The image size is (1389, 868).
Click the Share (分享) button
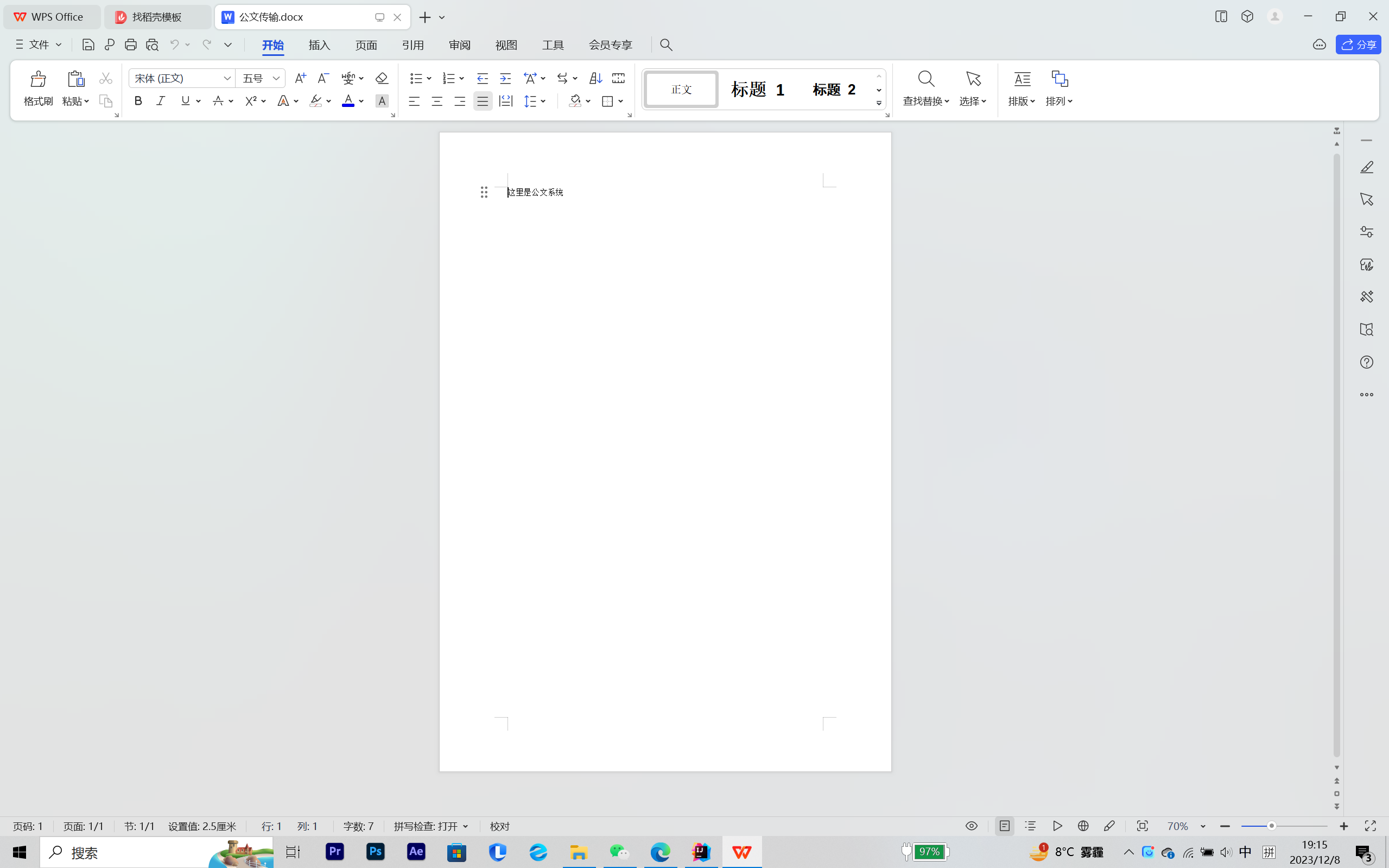point(1358,45)
